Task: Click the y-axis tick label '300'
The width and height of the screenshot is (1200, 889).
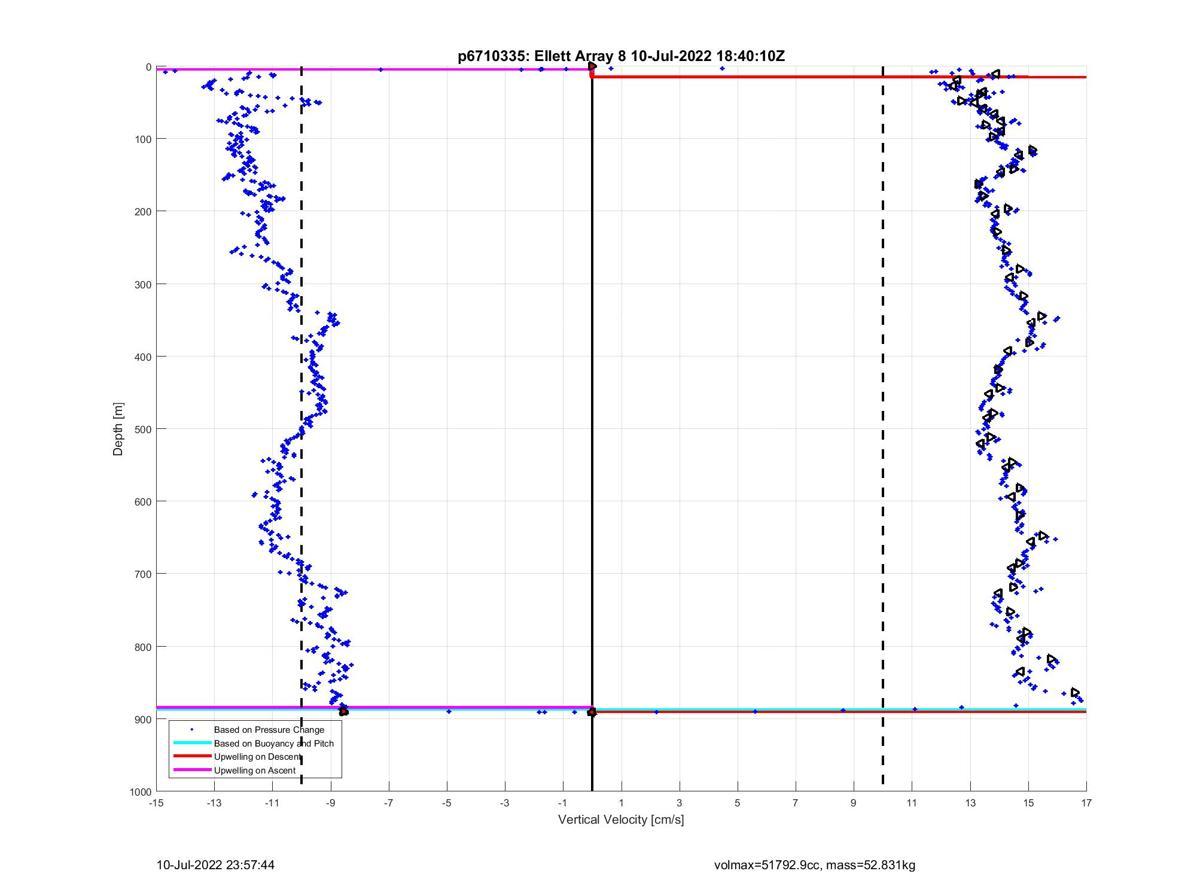Action: 142,284
